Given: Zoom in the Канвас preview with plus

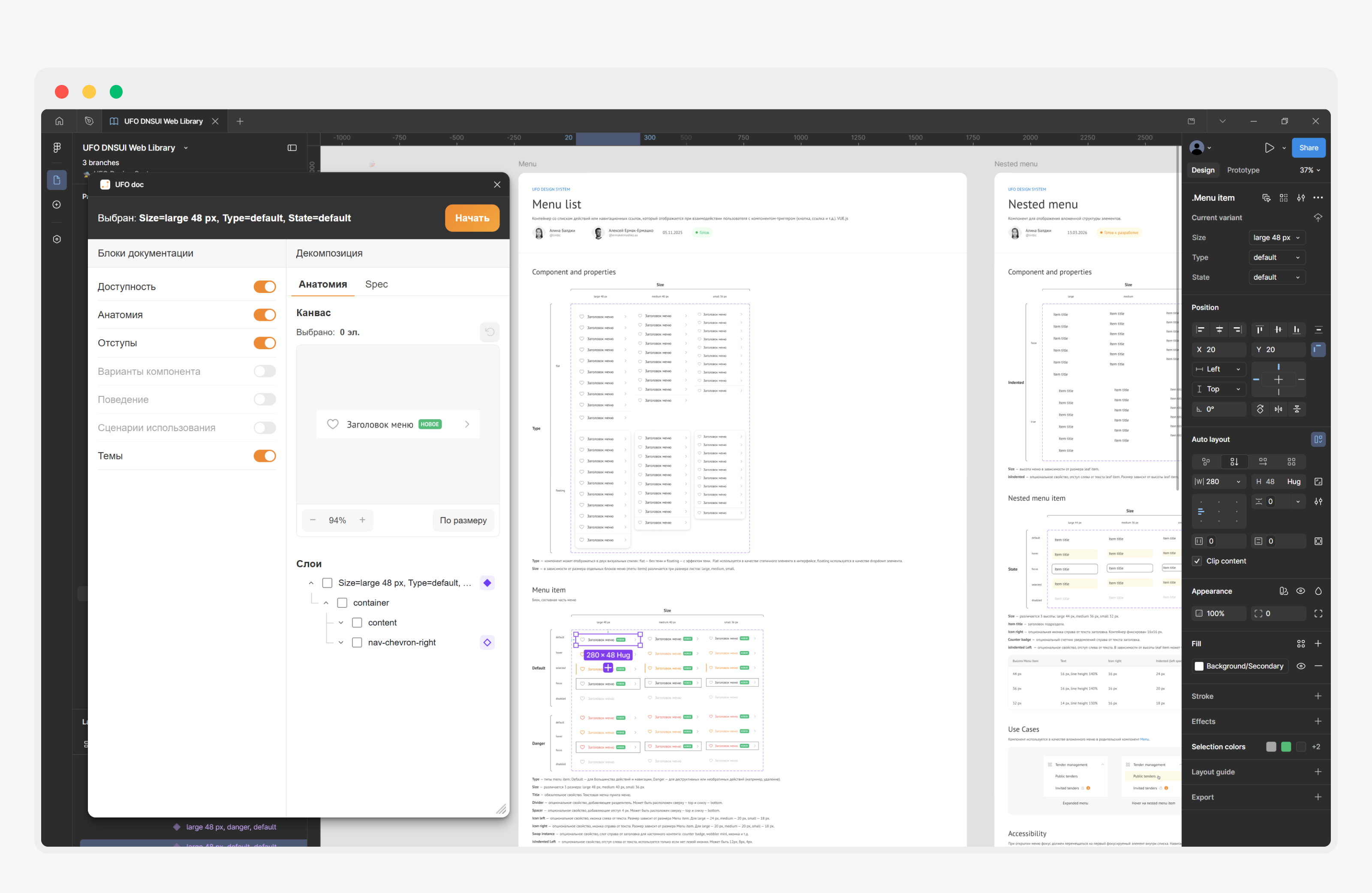Looking at the screenshot, I should click(363, 520).
